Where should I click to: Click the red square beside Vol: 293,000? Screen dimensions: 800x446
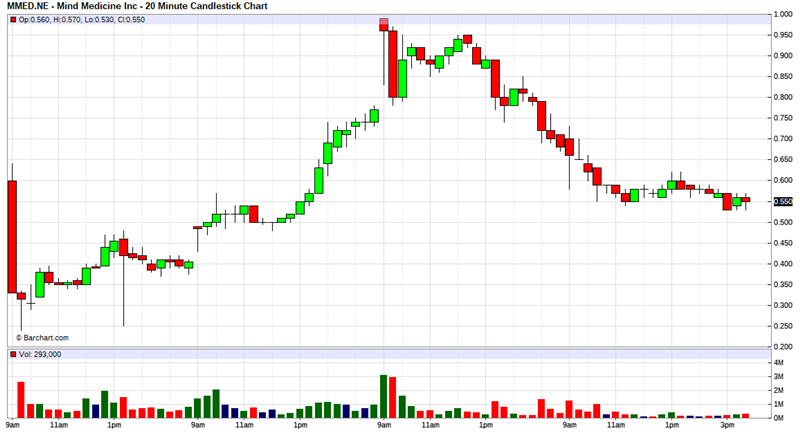tap(13, 354)
